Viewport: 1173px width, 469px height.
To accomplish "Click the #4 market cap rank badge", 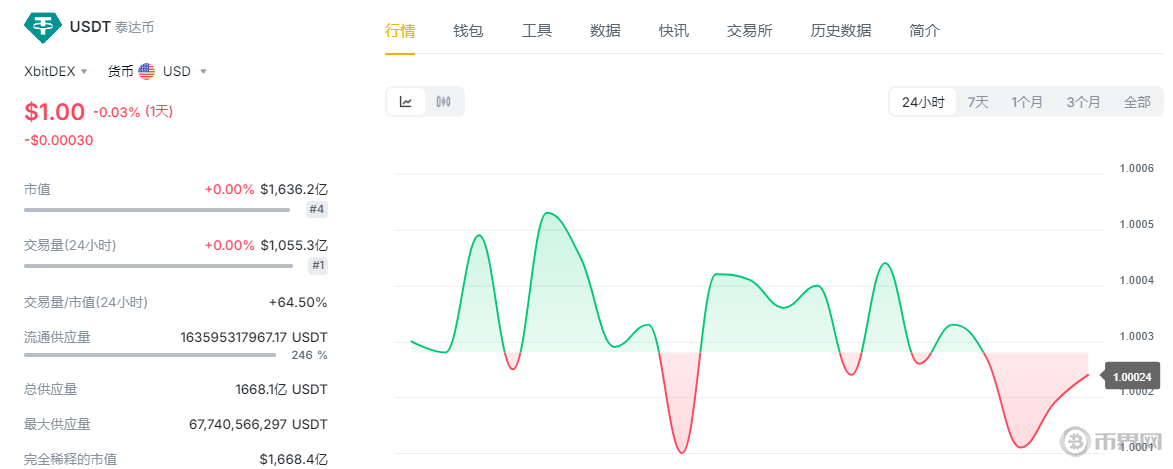I will (x=317, y=209).
